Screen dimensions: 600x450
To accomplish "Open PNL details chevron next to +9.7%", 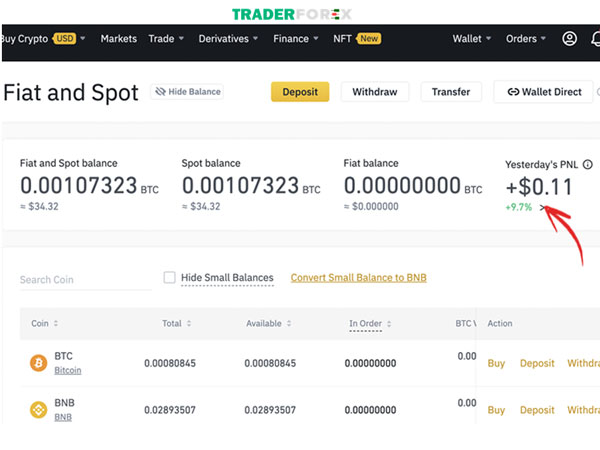I will pyautogui.click(x=542, y=207).
